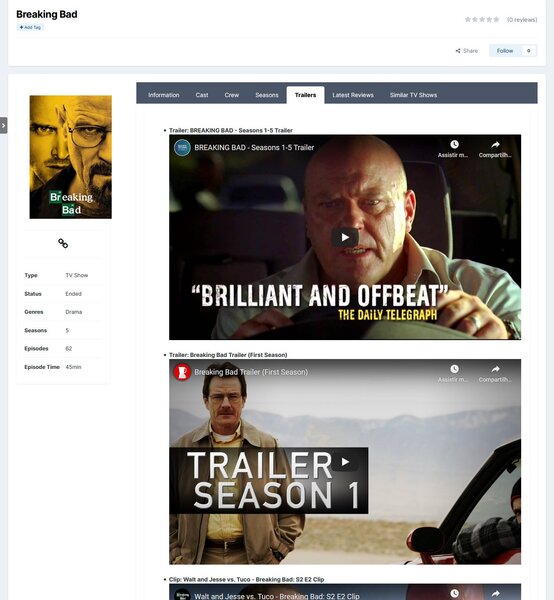Click share arrow on Seasons 1-5 Trailer video
The image size is (554, 600).
coord(495,144)
